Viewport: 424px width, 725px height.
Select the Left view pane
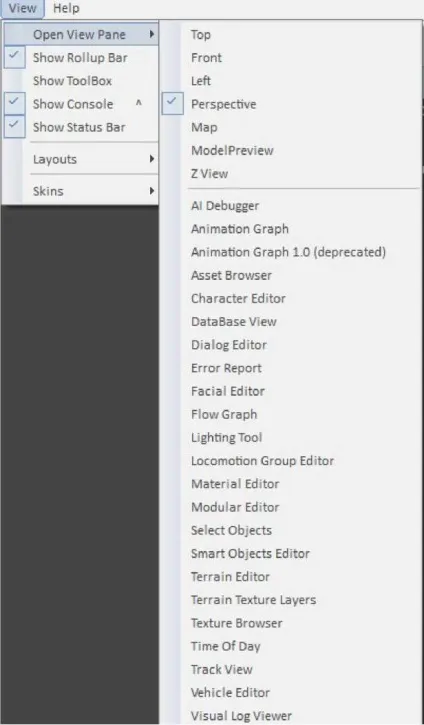[x=291, y=81]
